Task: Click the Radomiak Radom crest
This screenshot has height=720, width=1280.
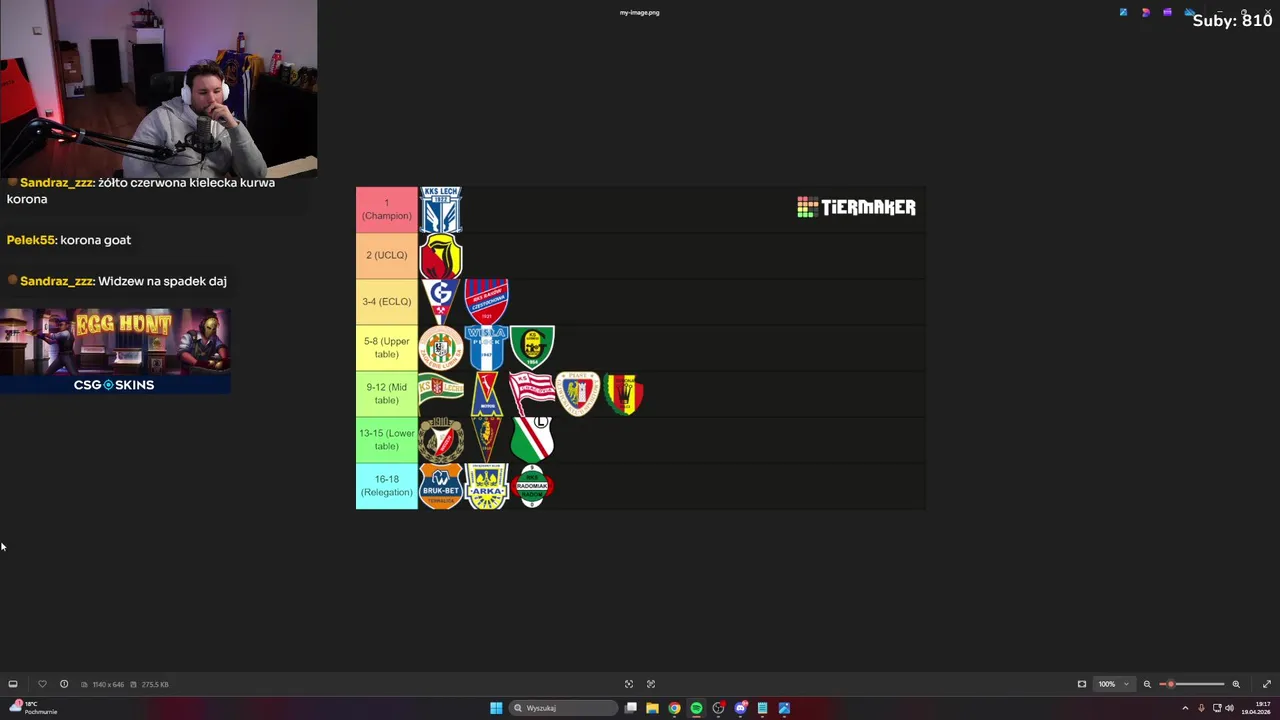Action: click(x=532, y=486)
